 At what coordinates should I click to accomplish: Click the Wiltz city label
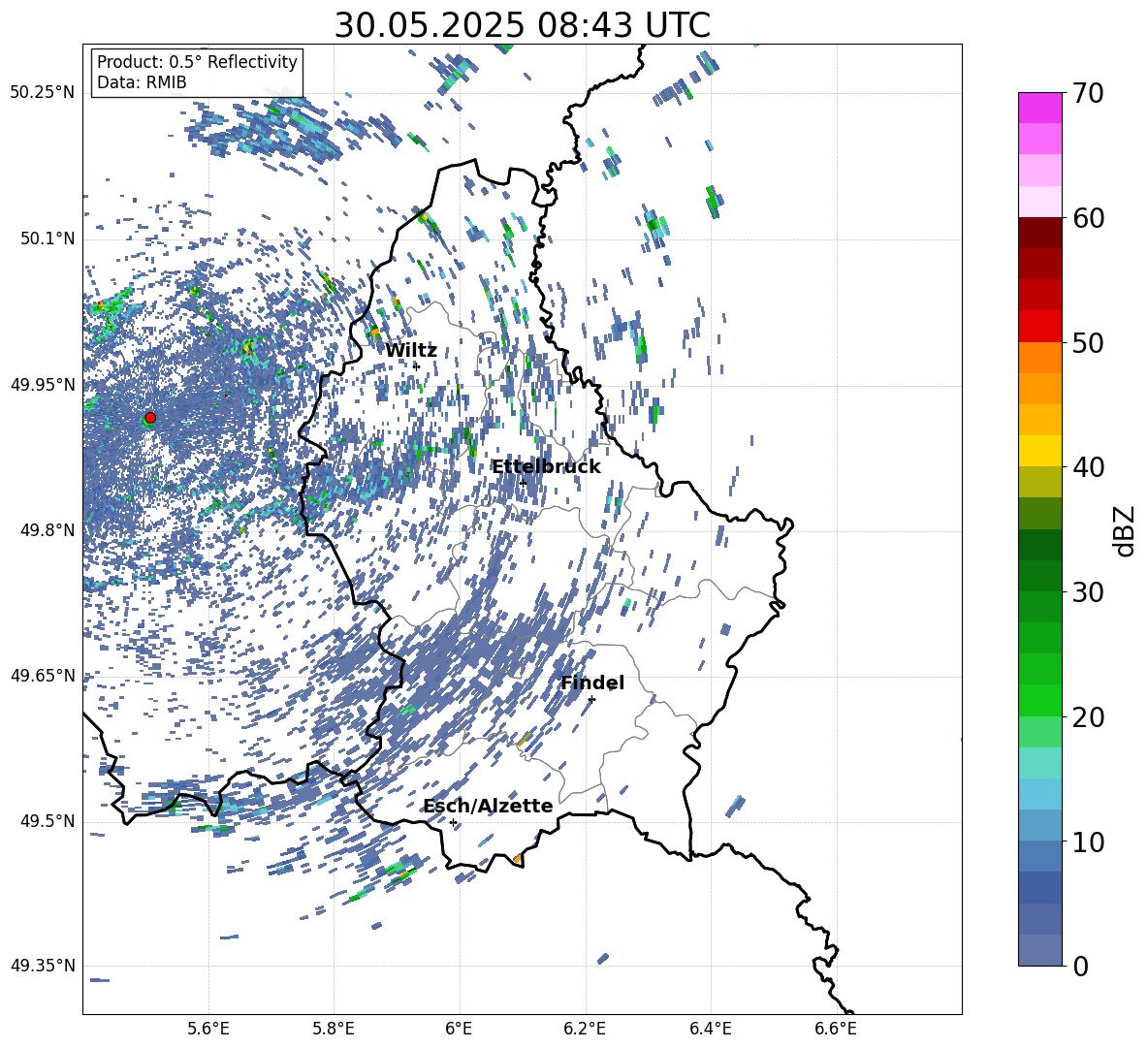tap(411, 351)
